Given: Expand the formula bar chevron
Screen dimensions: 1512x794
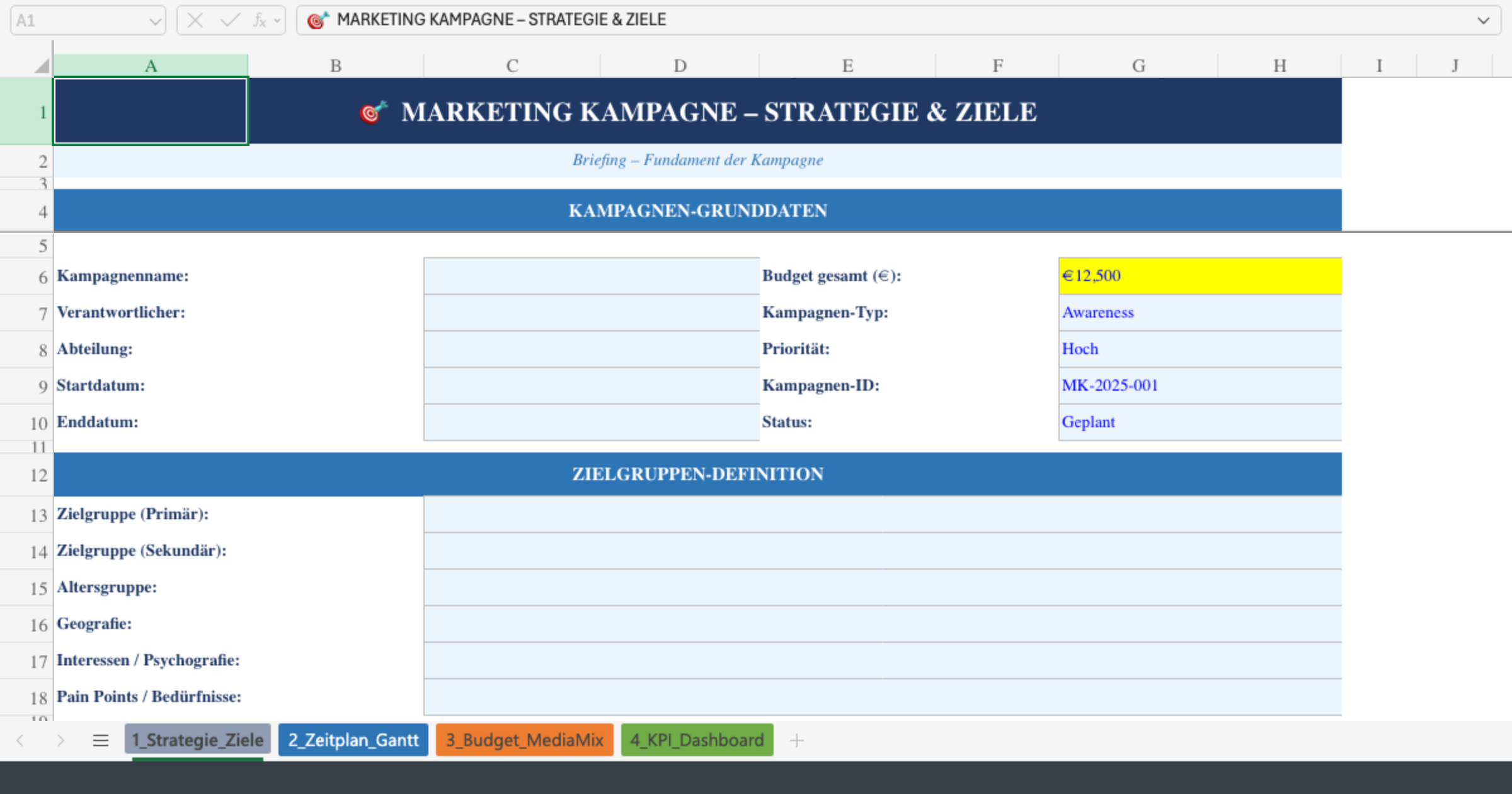Looking at the screenshot, I should [x=1483, y=21].
